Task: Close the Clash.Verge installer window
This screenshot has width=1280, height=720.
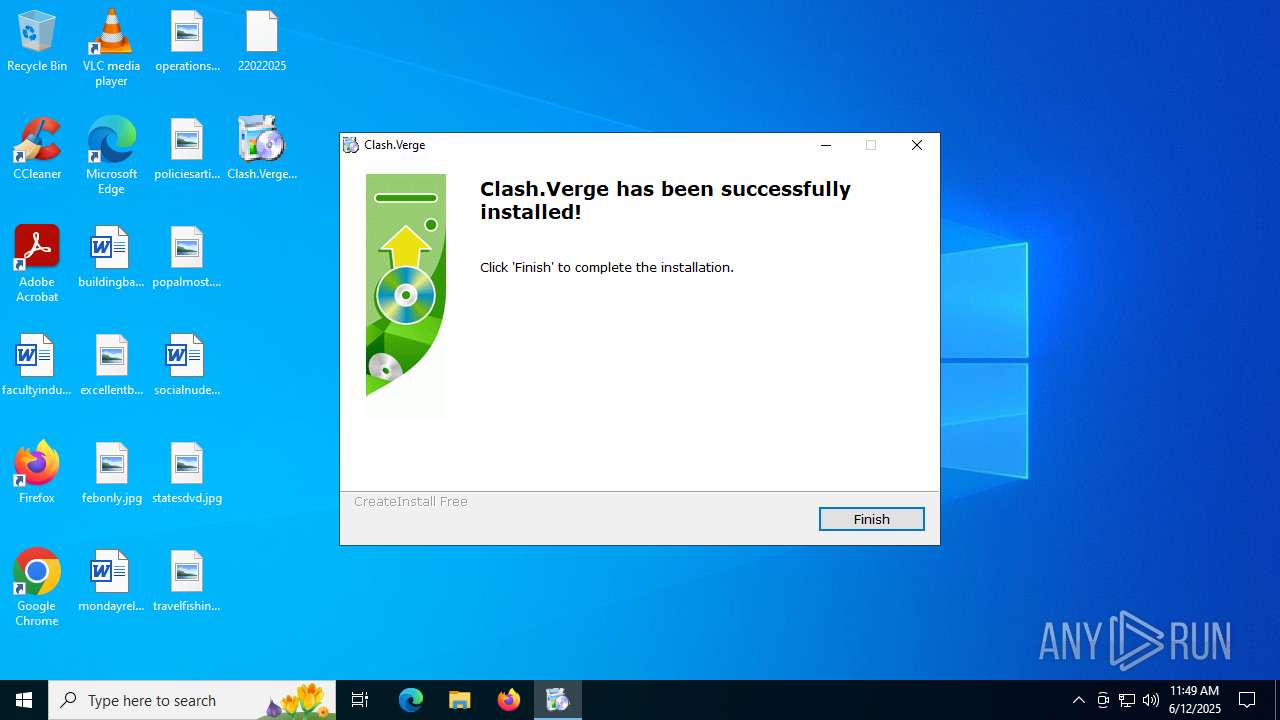Action: [x=916, y=145]
